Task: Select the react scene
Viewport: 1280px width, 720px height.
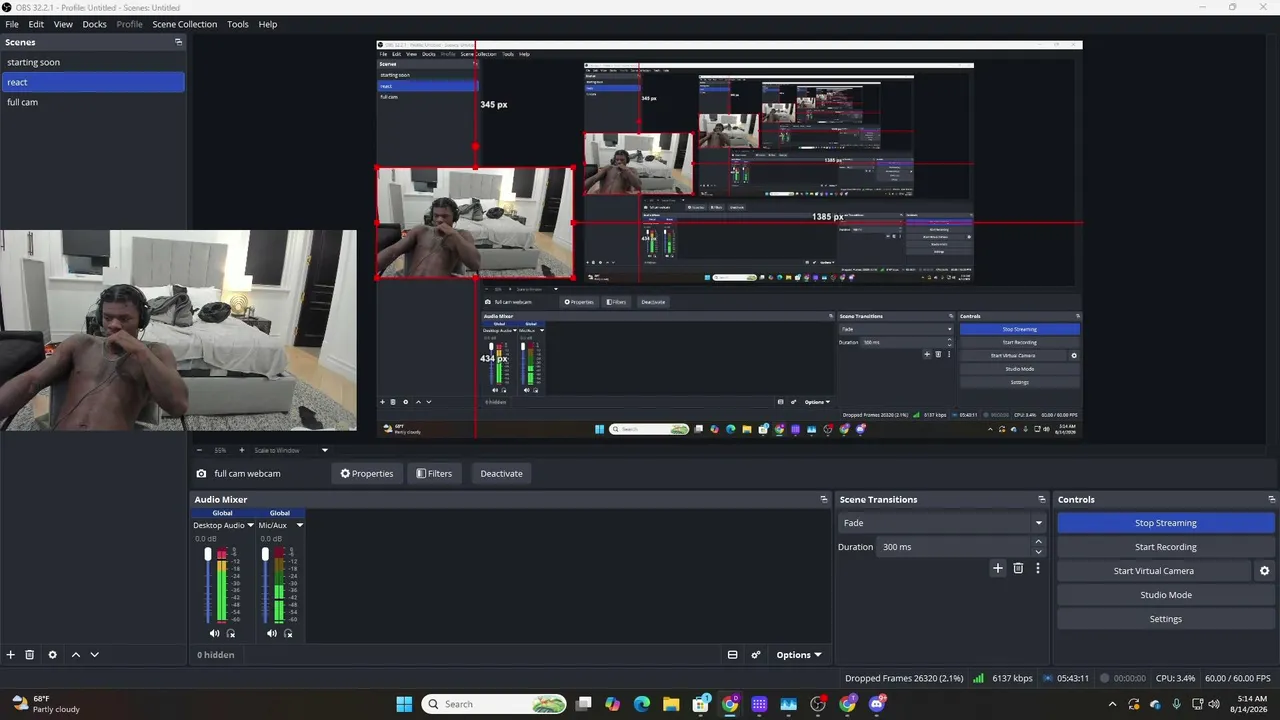Action: [x=93, y=82]
